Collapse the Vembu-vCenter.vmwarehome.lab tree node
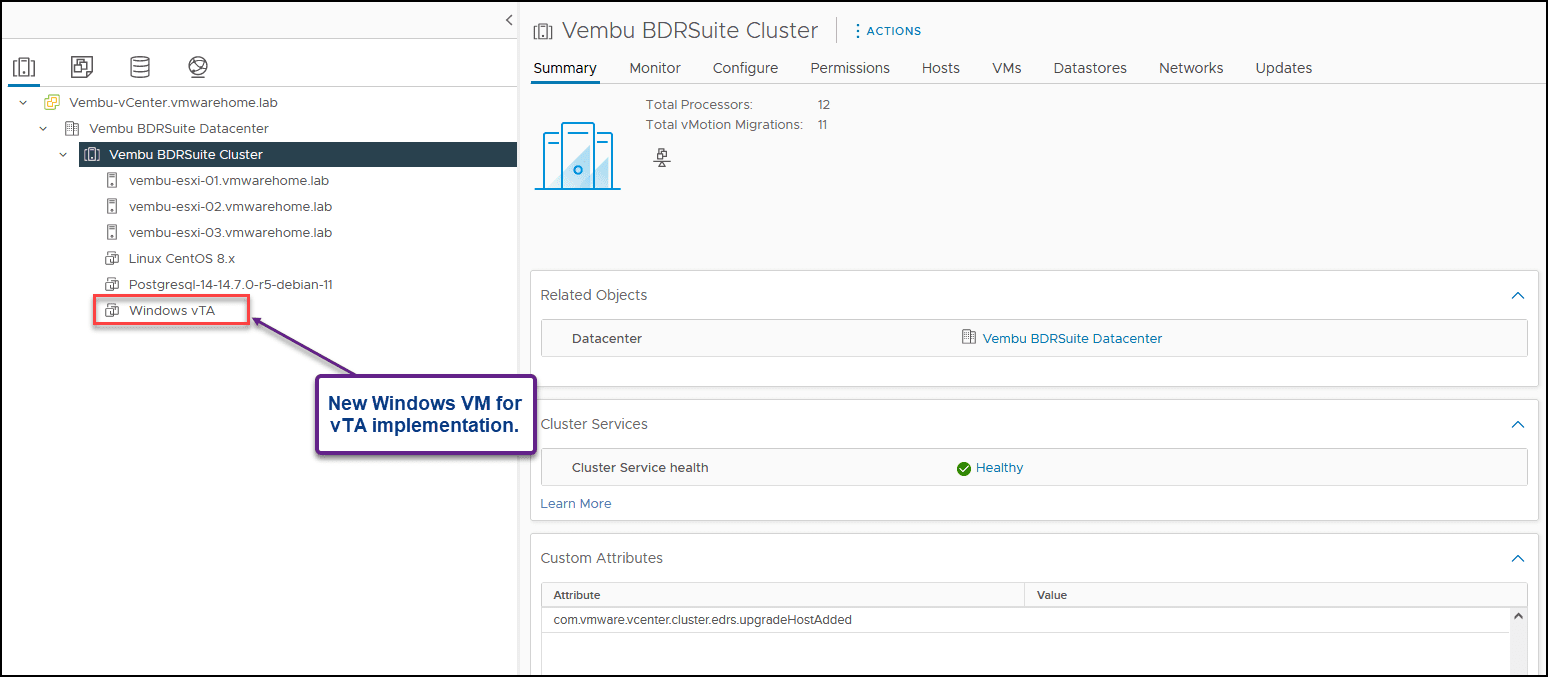The width and height of the screenshot is (1548, 677). click(x=23, y=102)
